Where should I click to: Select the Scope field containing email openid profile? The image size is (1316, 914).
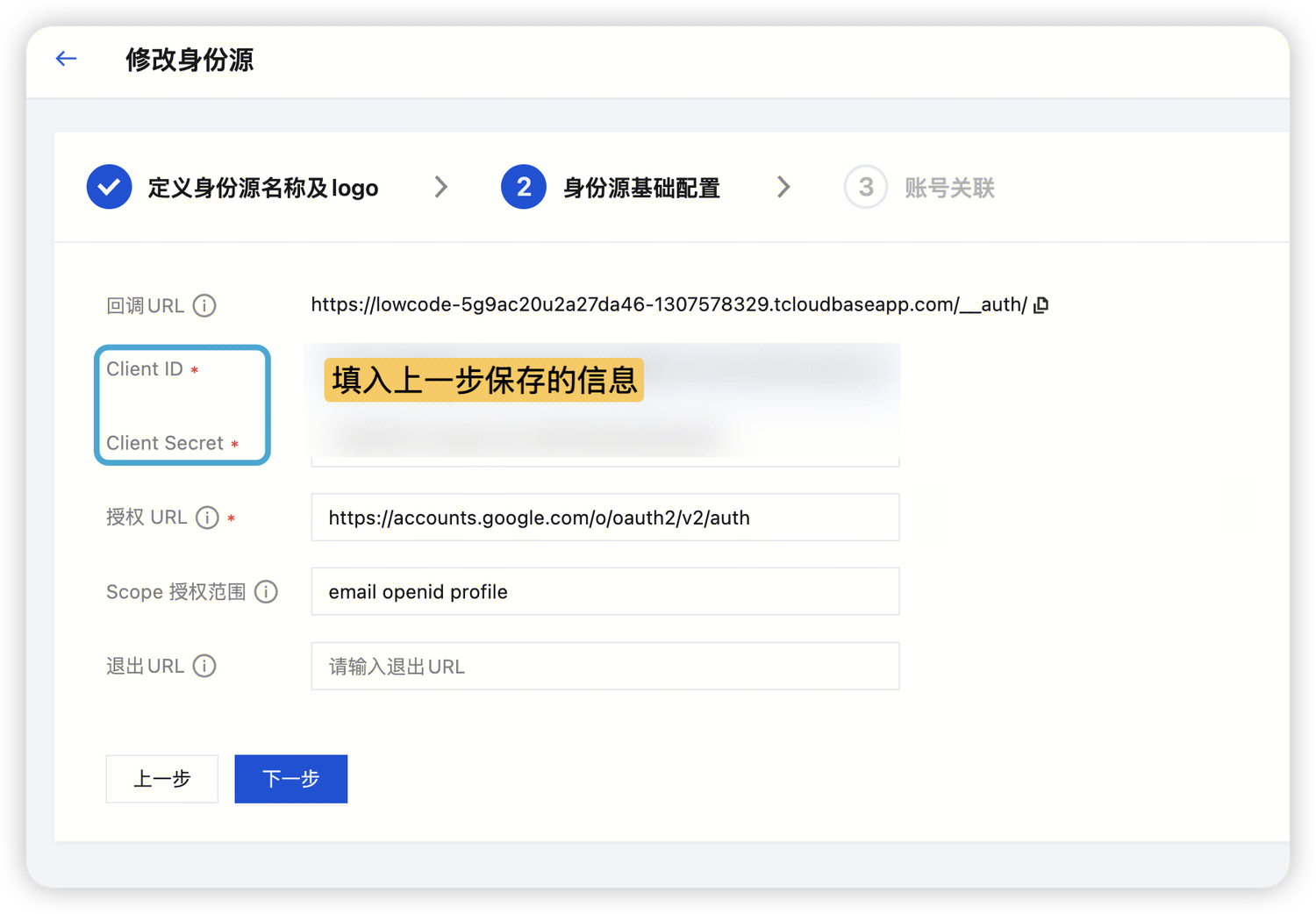pyautogui.click(x=605, y=591)
